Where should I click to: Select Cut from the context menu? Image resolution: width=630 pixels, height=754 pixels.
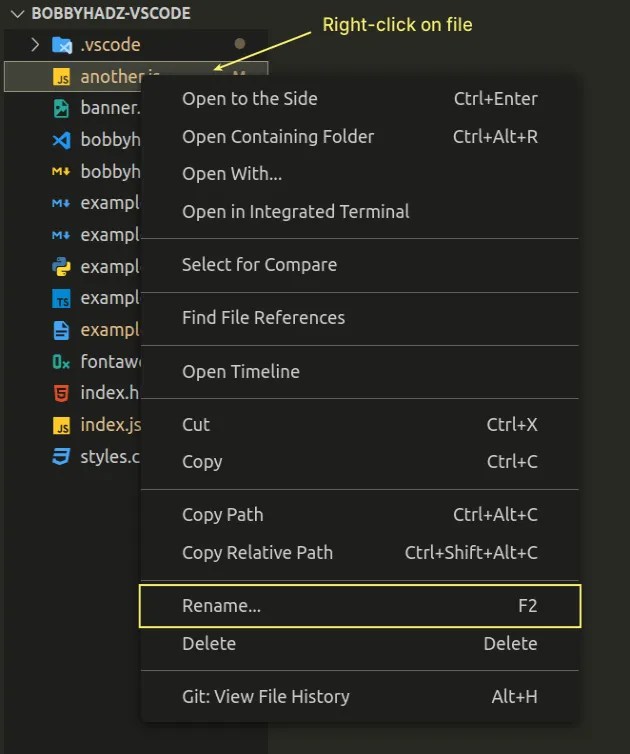tap(360, 425)
